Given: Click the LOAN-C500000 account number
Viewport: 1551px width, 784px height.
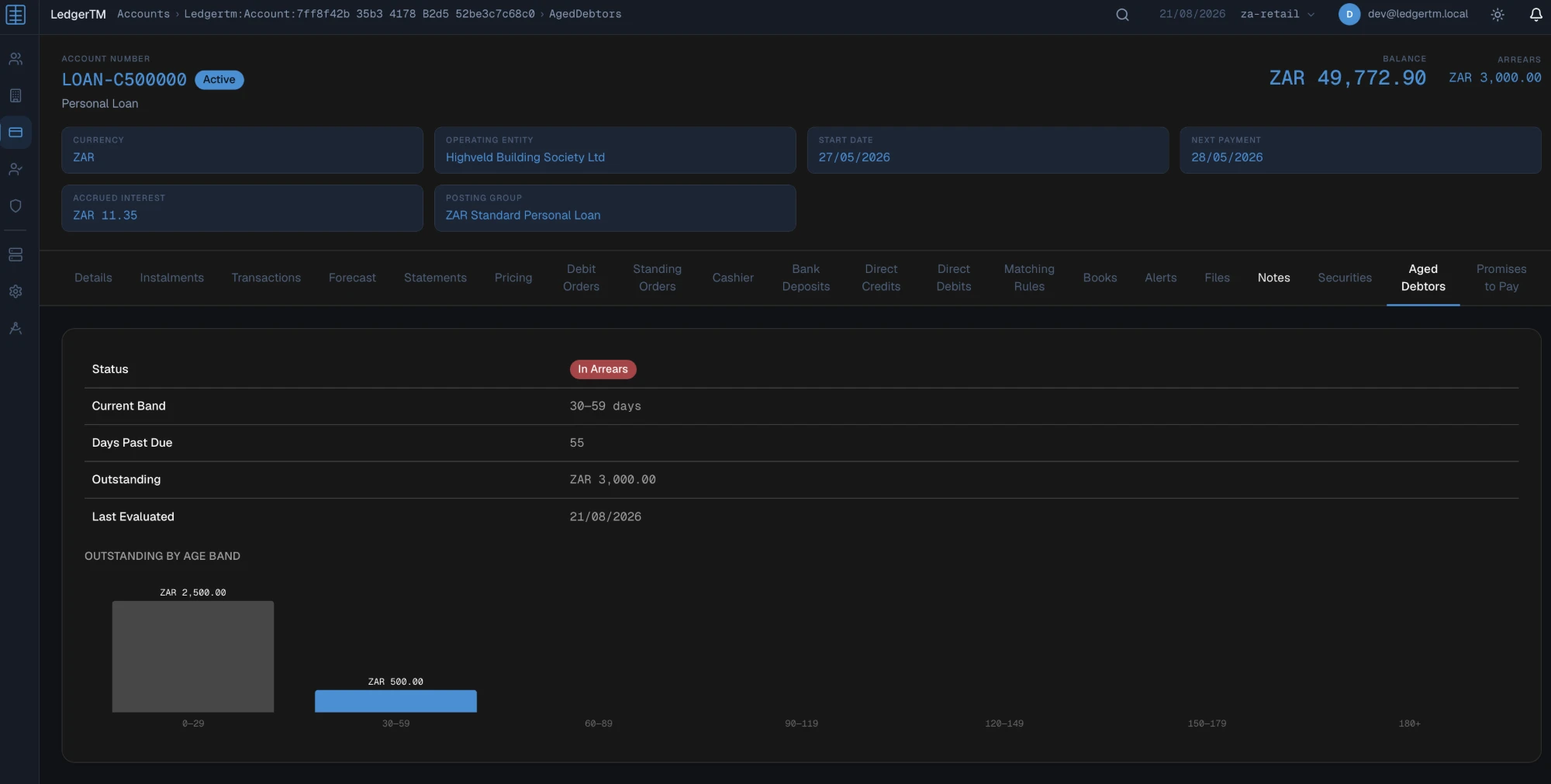Looking at the screenshot, I should [124, 80].
